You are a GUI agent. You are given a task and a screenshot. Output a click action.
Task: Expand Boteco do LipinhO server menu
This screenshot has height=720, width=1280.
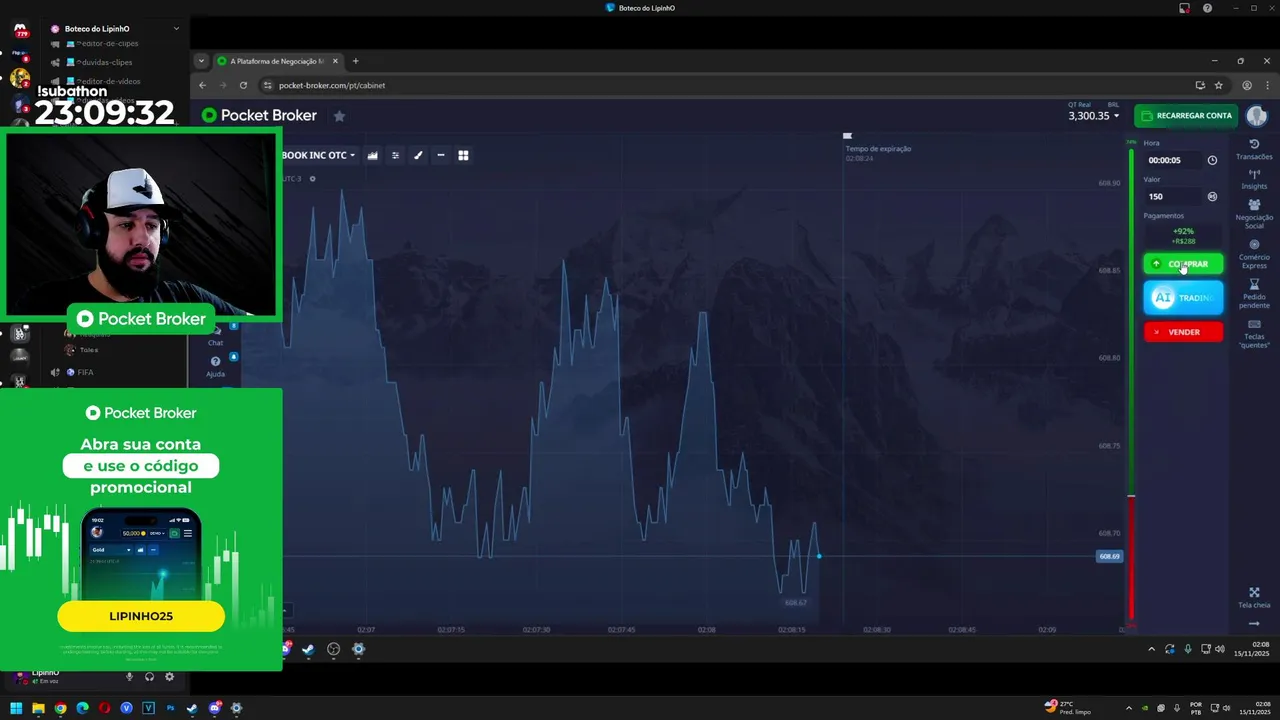(x=176, y=29)
